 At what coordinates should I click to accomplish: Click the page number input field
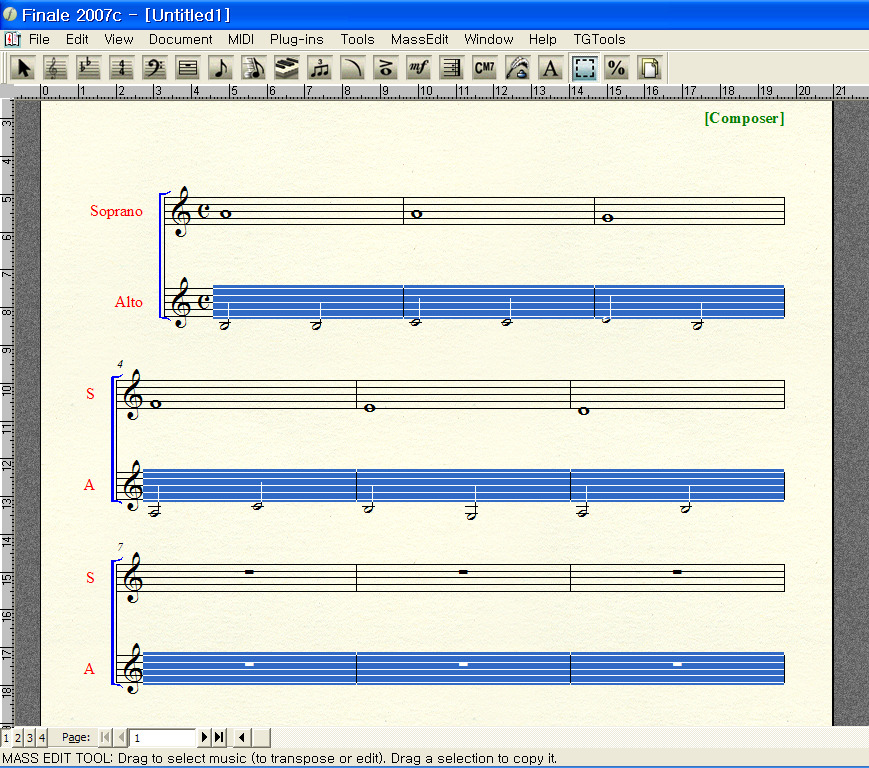pyautogui.click(x=162, y=738)
